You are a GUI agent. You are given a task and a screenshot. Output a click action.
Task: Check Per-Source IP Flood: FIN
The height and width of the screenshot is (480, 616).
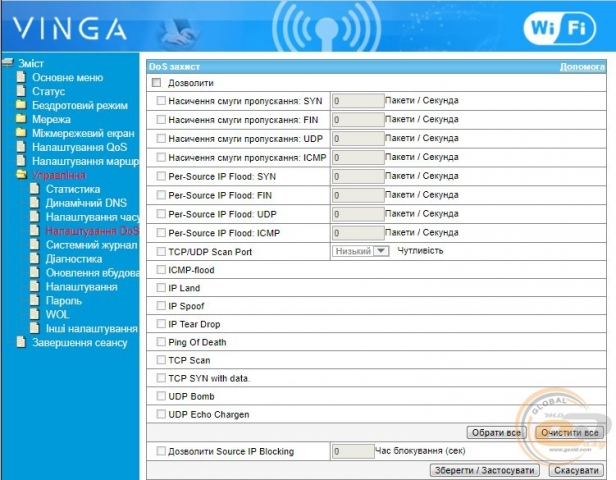point(161,195)
